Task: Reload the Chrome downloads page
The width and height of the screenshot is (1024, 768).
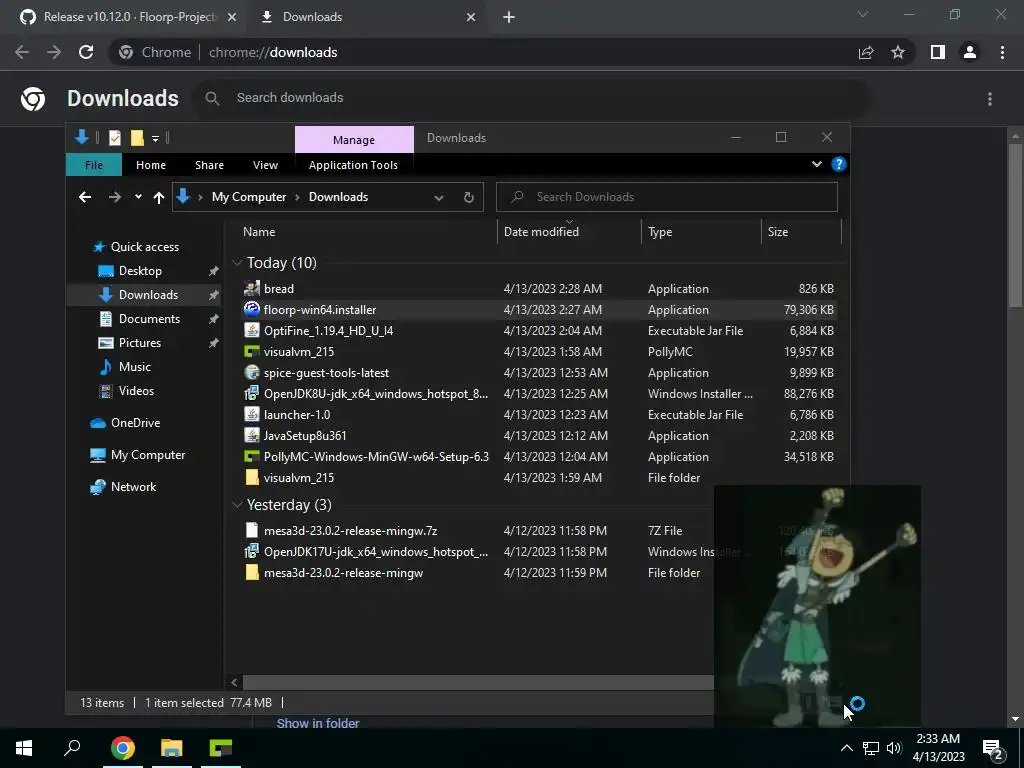Action: pyautogui.click(x=86, y=52)
